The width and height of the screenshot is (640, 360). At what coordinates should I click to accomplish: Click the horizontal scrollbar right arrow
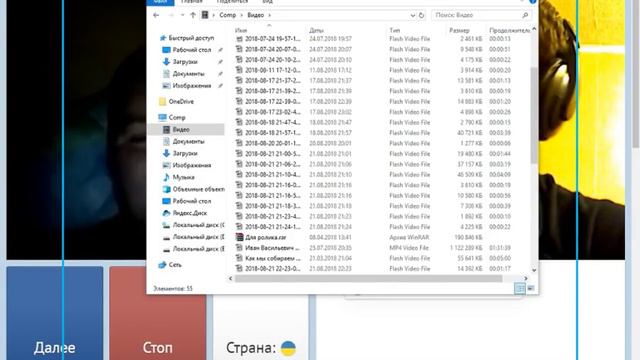coord(526,278)
